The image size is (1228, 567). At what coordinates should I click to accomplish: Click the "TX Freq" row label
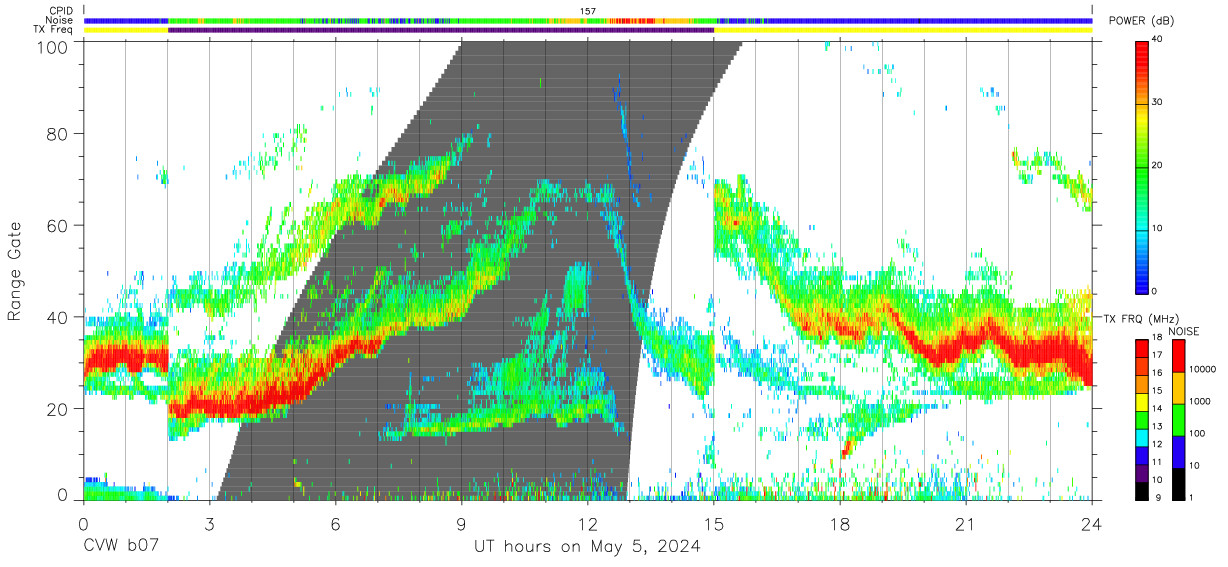coord(53,30)
